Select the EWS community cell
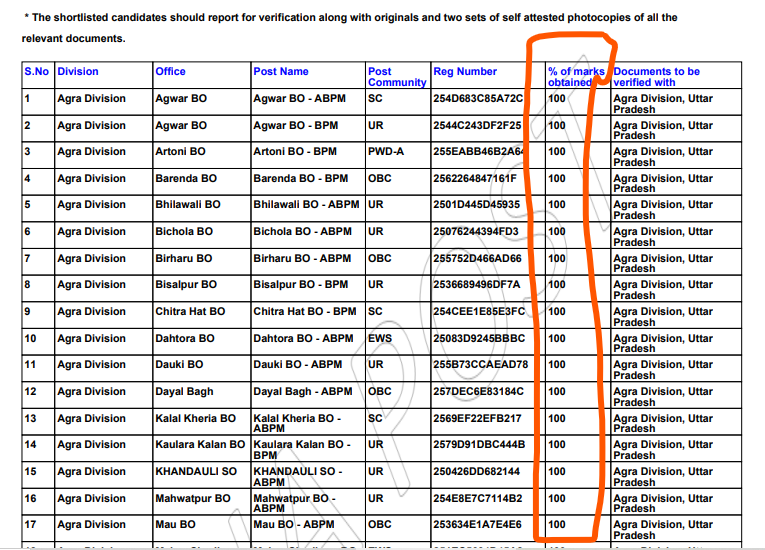 click(x=380, y=338)
